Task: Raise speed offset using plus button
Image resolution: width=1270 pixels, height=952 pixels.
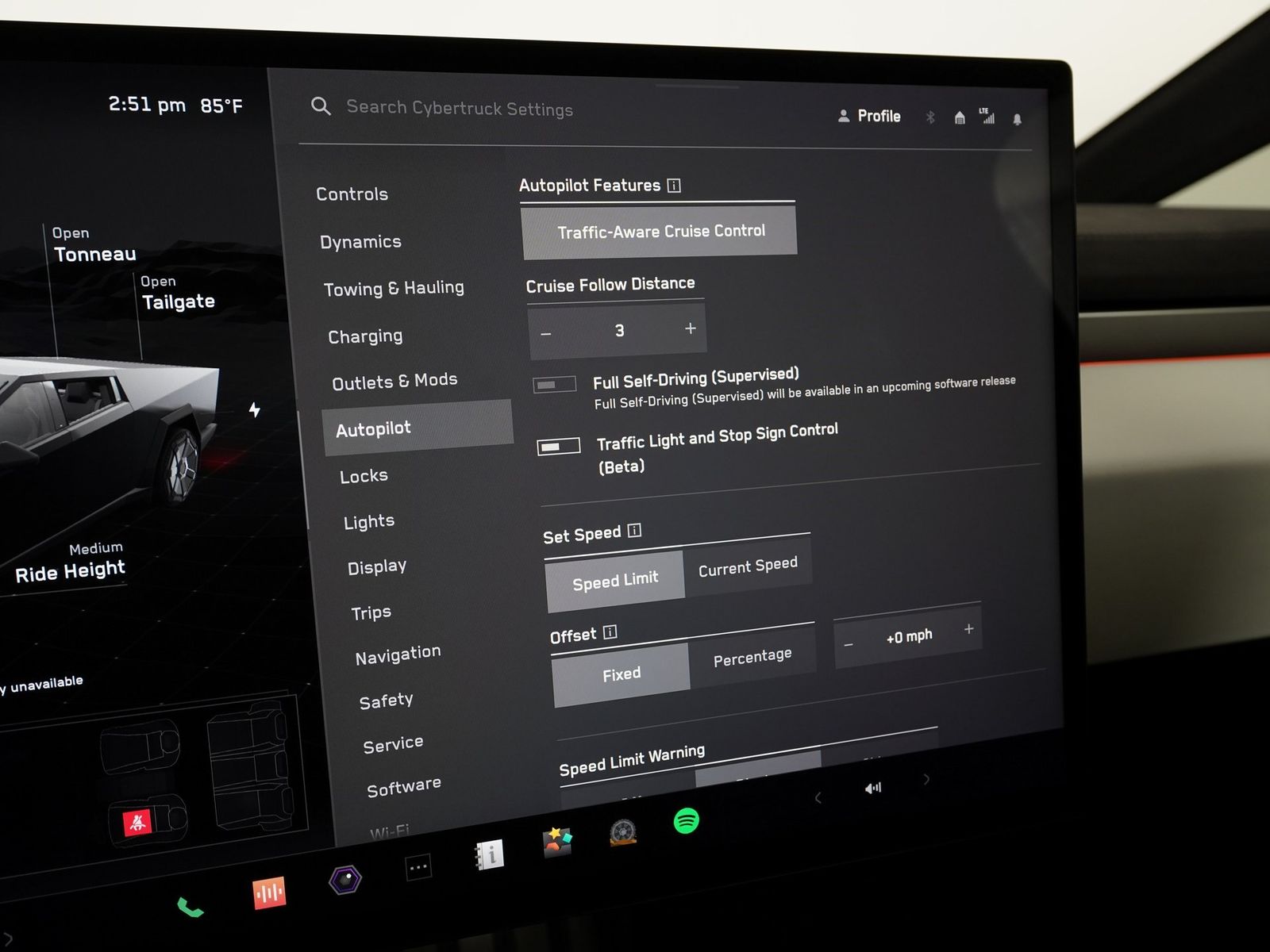Action: (x=968, y=629)
